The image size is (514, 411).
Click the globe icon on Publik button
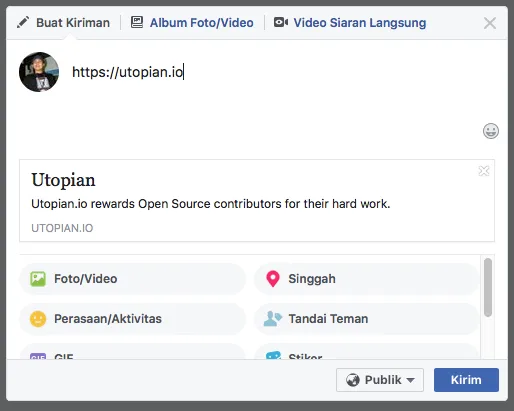(353, 380)
